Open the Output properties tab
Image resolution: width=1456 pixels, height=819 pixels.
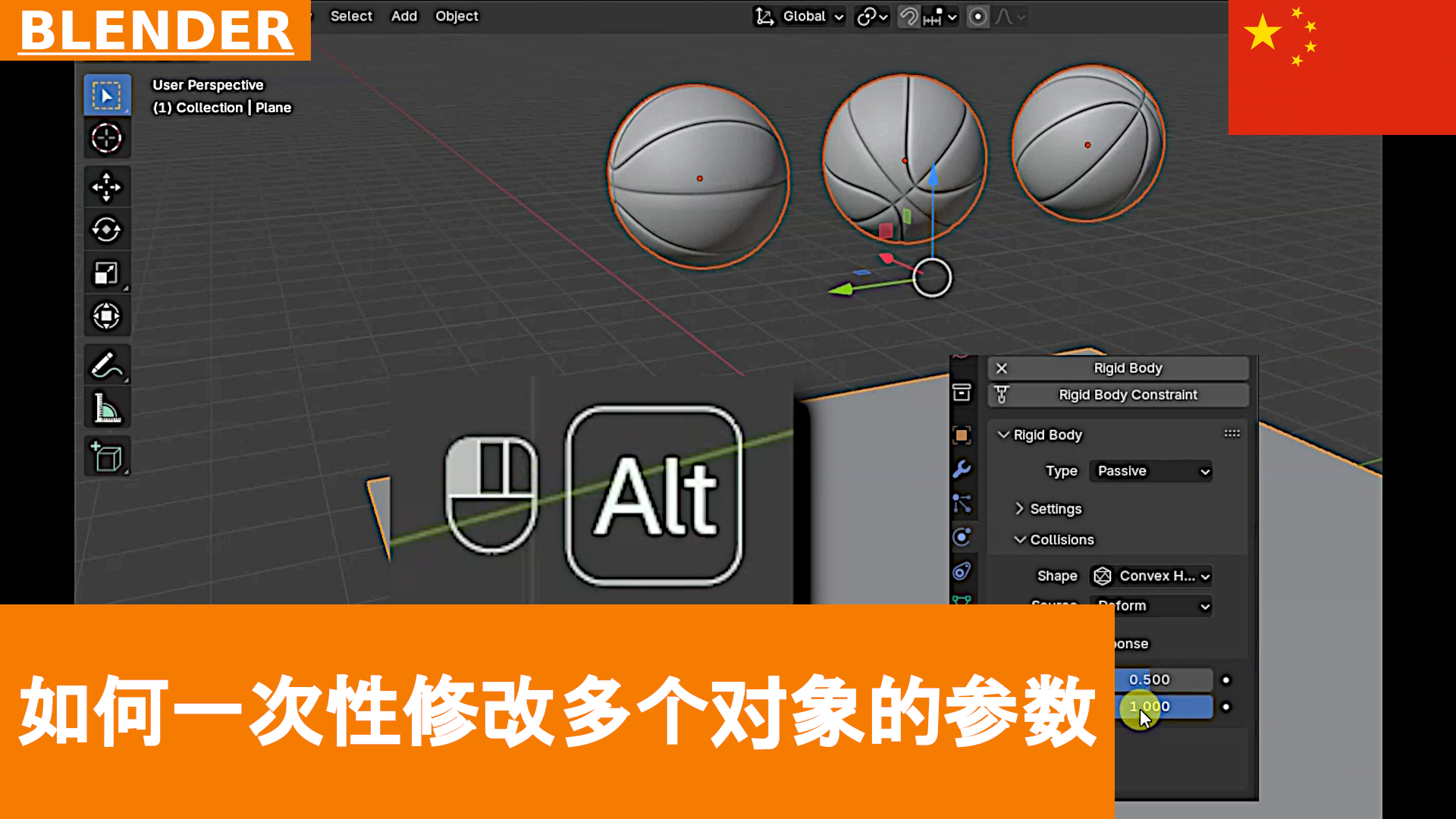(x=962, y=393)
